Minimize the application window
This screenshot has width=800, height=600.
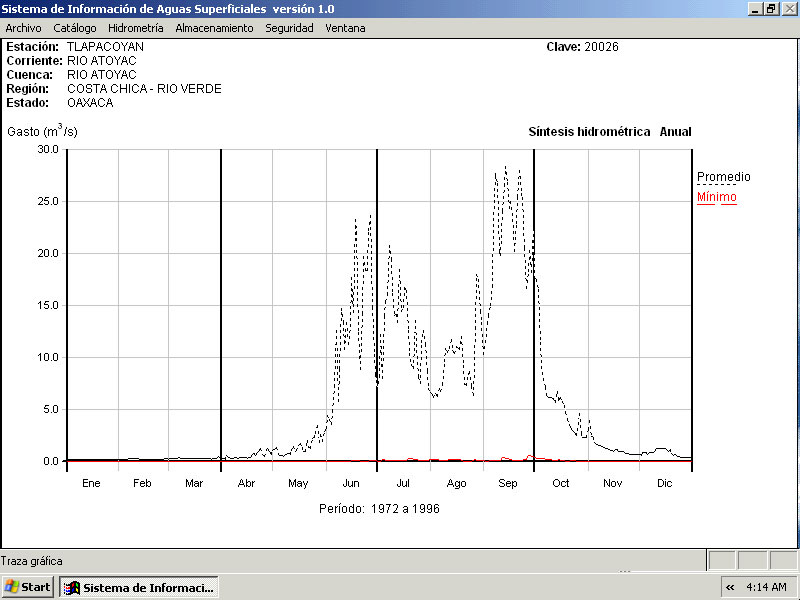(755, 8)
